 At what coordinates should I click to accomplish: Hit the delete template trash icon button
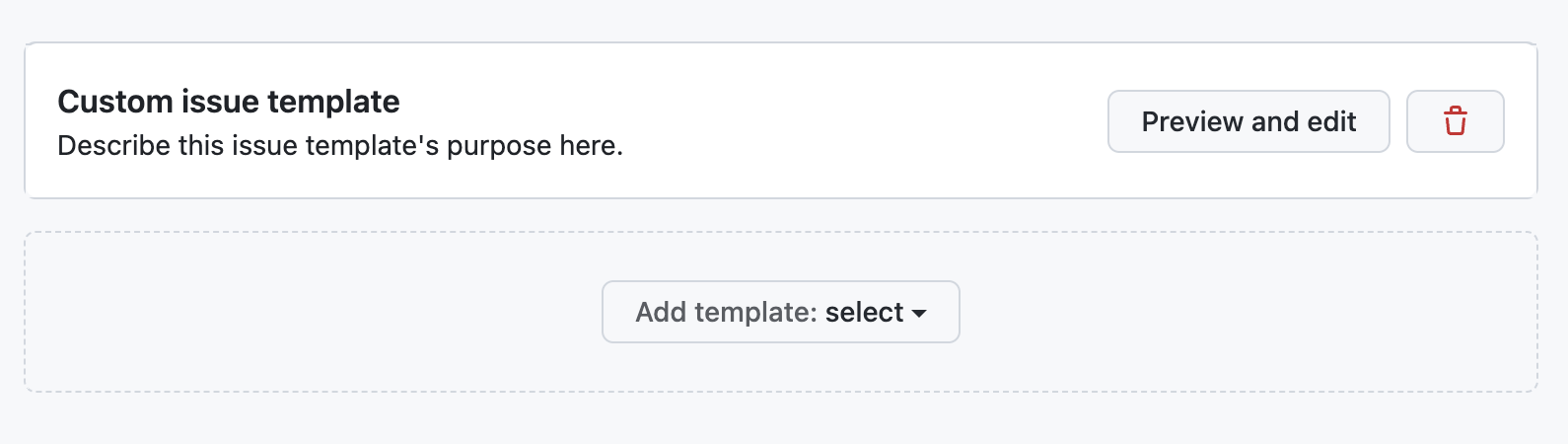coord(1455,121)
